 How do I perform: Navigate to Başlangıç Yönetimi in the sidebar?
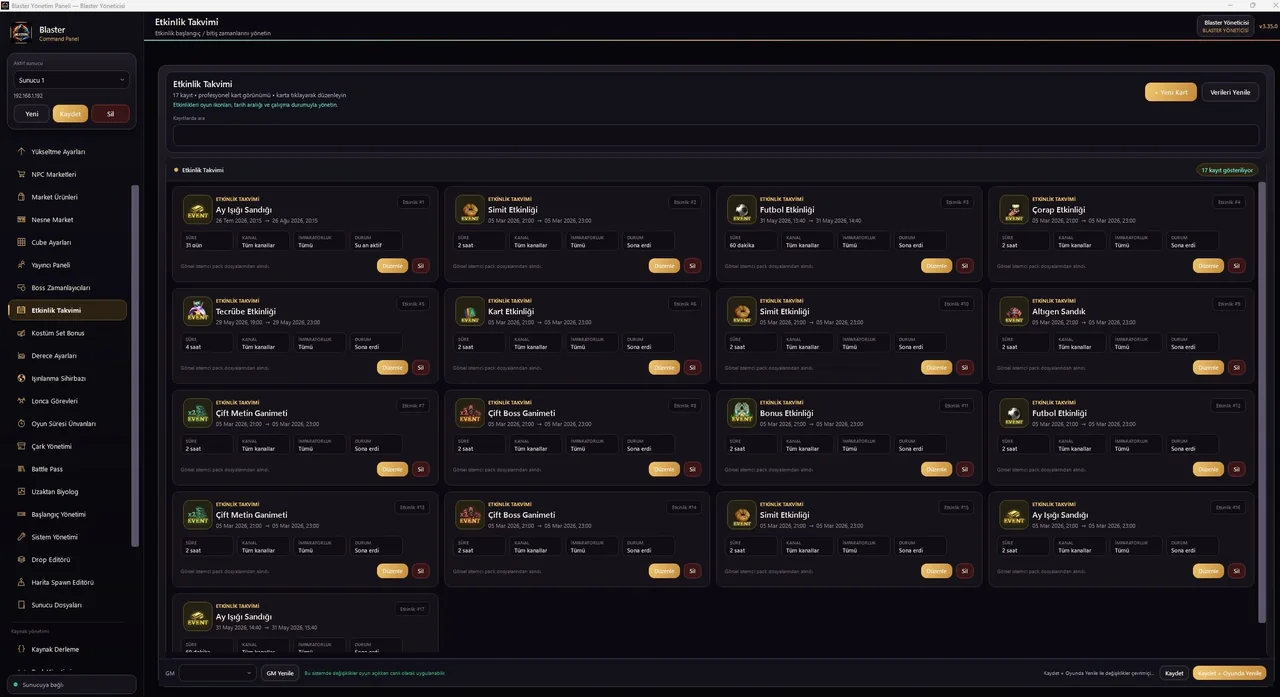pos(67,514)
